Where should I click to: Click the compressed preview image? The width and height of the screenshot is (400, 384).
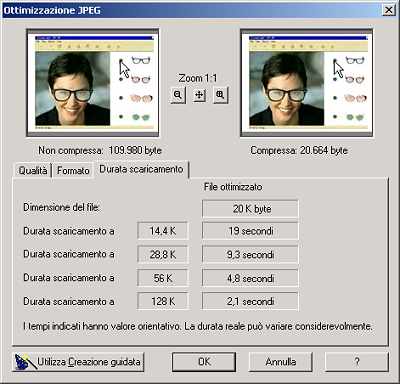pos(307,83)
